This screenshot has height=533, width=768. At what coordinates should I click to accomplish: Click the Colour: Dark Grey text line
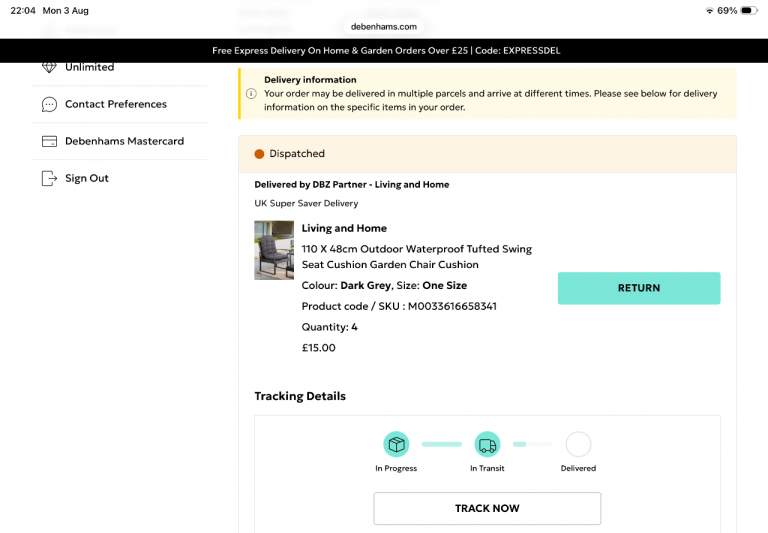click(x=384, y=286)
